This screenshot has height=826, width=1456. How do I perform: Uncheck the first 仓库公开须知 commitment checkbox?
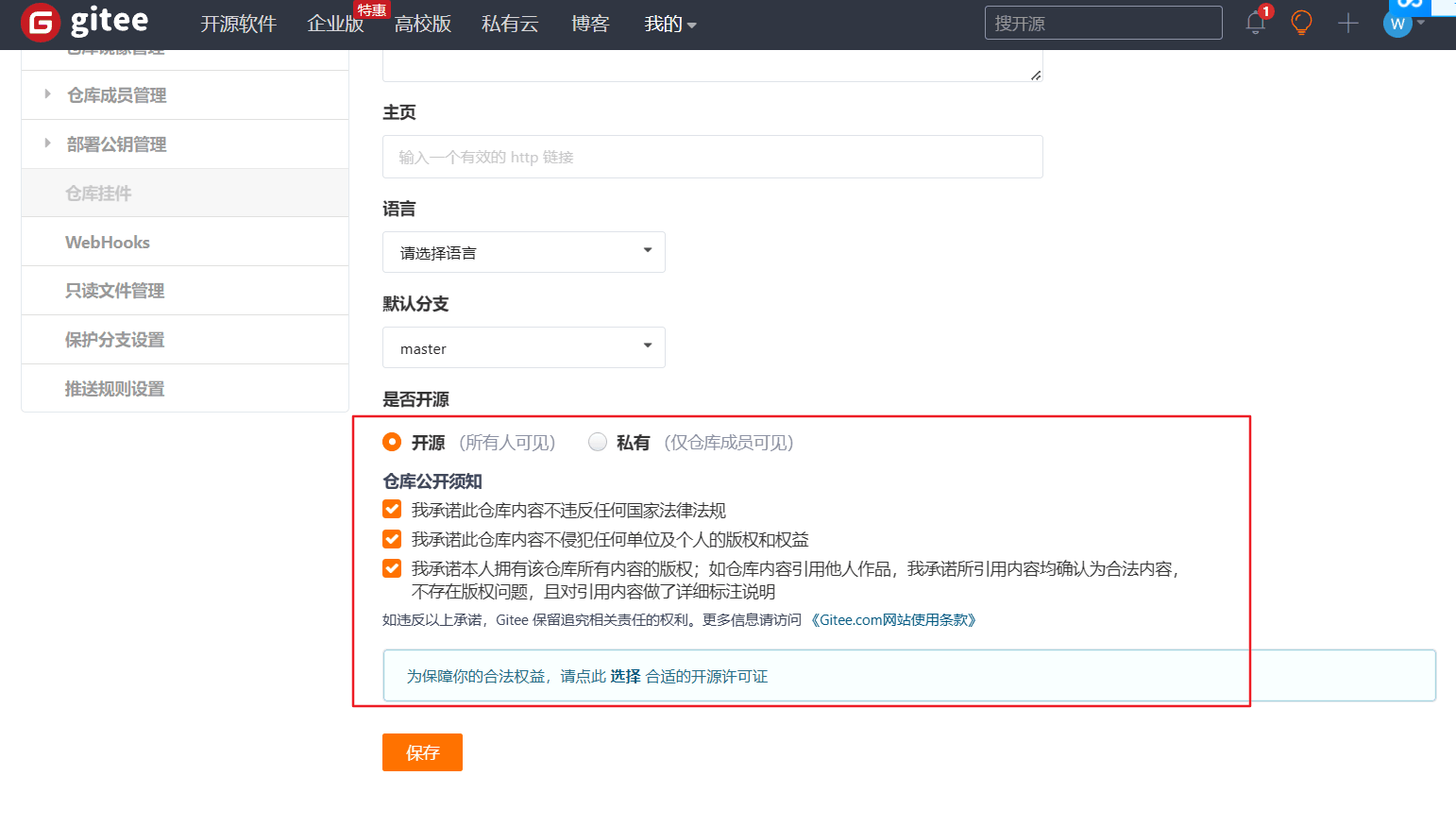point(392,509)
